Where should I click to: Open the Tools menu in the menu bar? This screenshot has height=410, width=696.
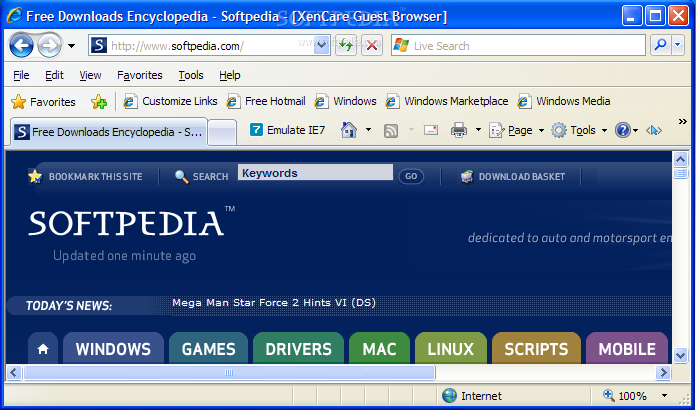[191, 75]
